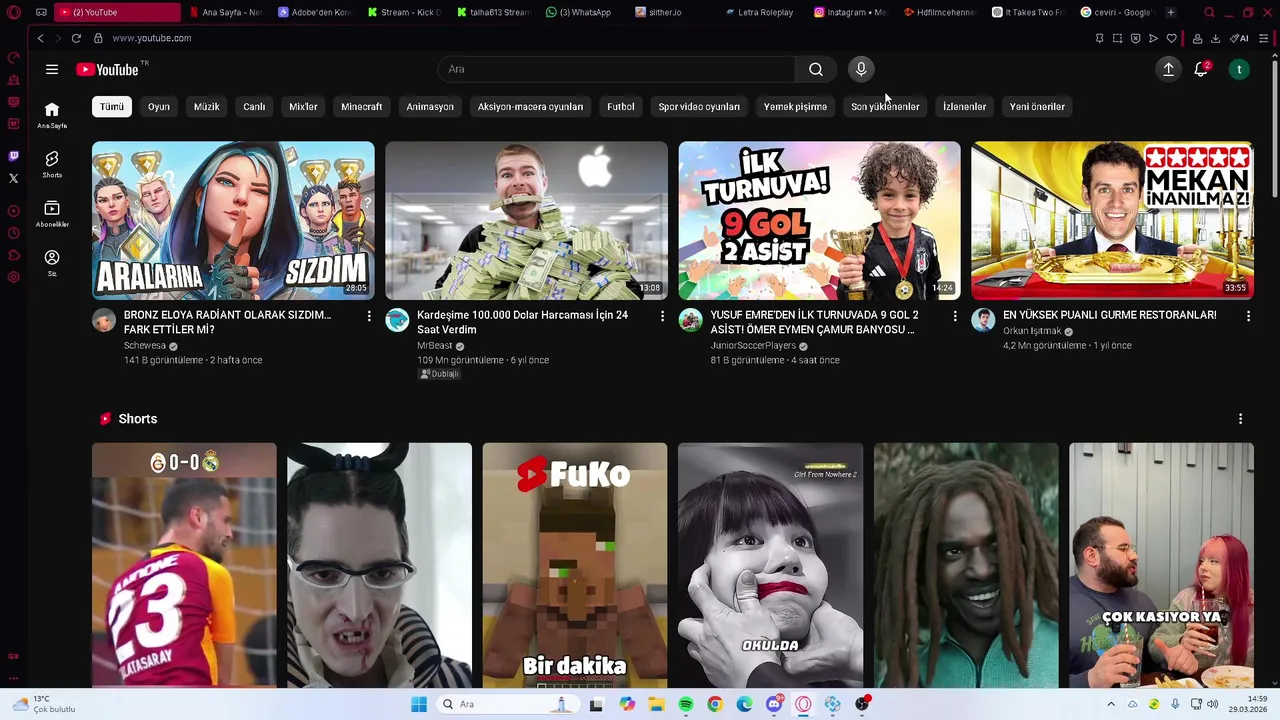1280x720 pixels.
Task: Open JuniorSoccerPlayers channel link
Action: (753, 346)
